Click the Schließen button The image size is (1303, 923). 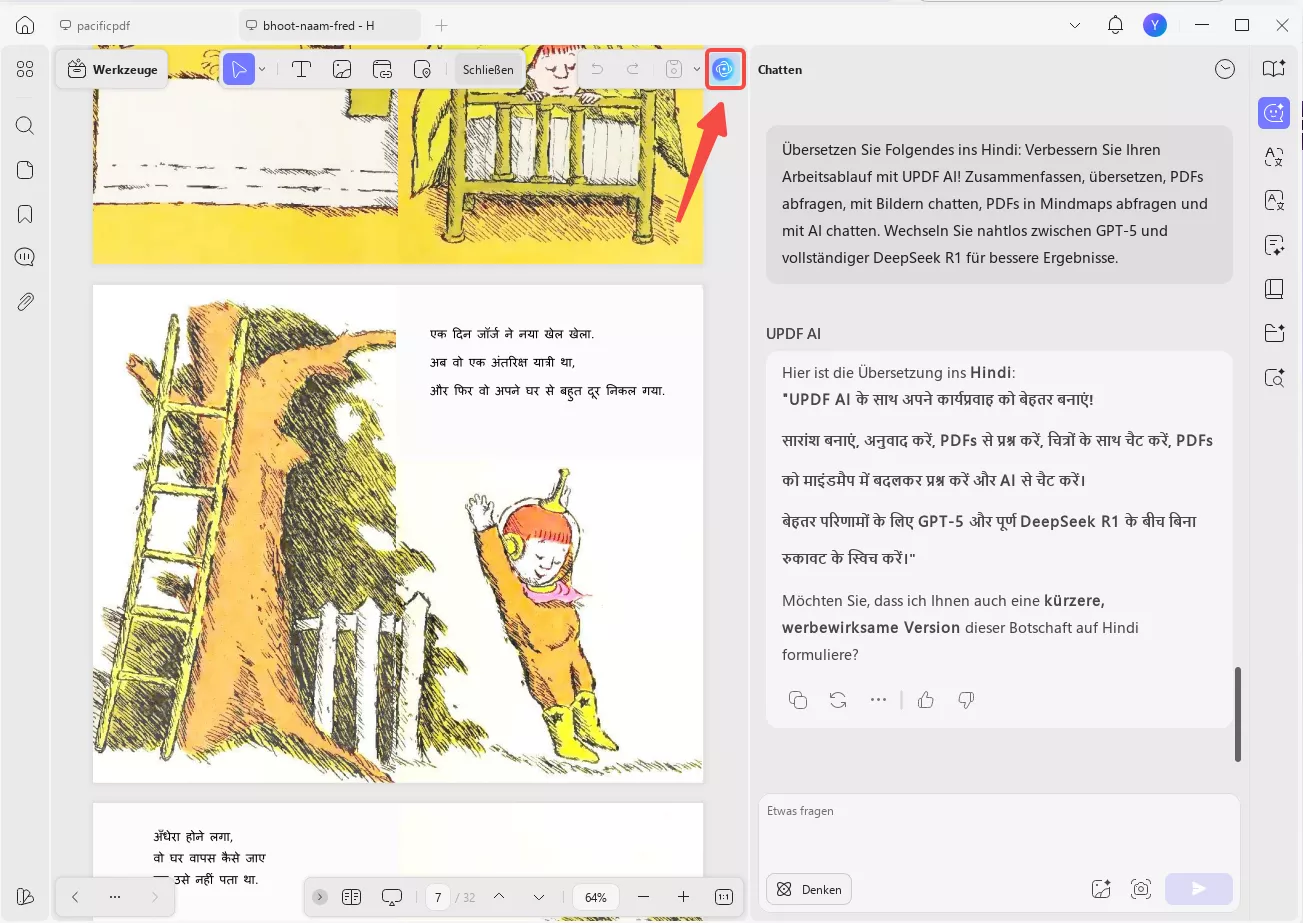click(488, 69)
